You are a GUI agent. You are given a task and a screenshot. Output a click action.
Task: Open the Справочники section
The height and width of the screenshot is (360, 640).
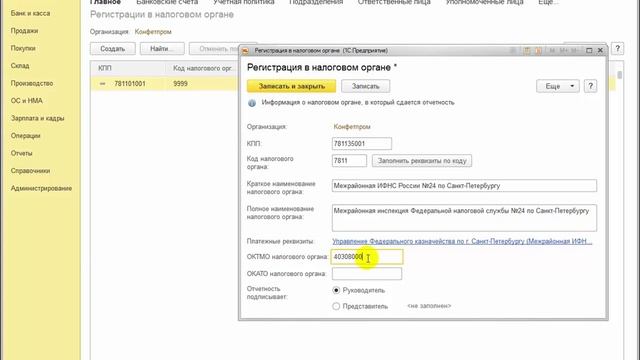click(x=31, y=171)
